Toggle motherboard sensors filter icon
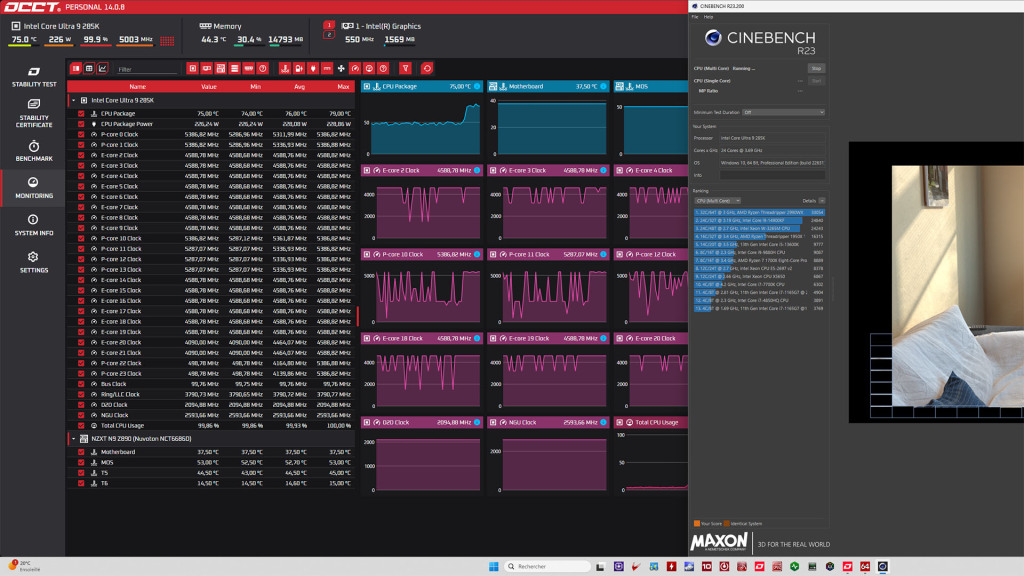 click(x=221, y=69)
